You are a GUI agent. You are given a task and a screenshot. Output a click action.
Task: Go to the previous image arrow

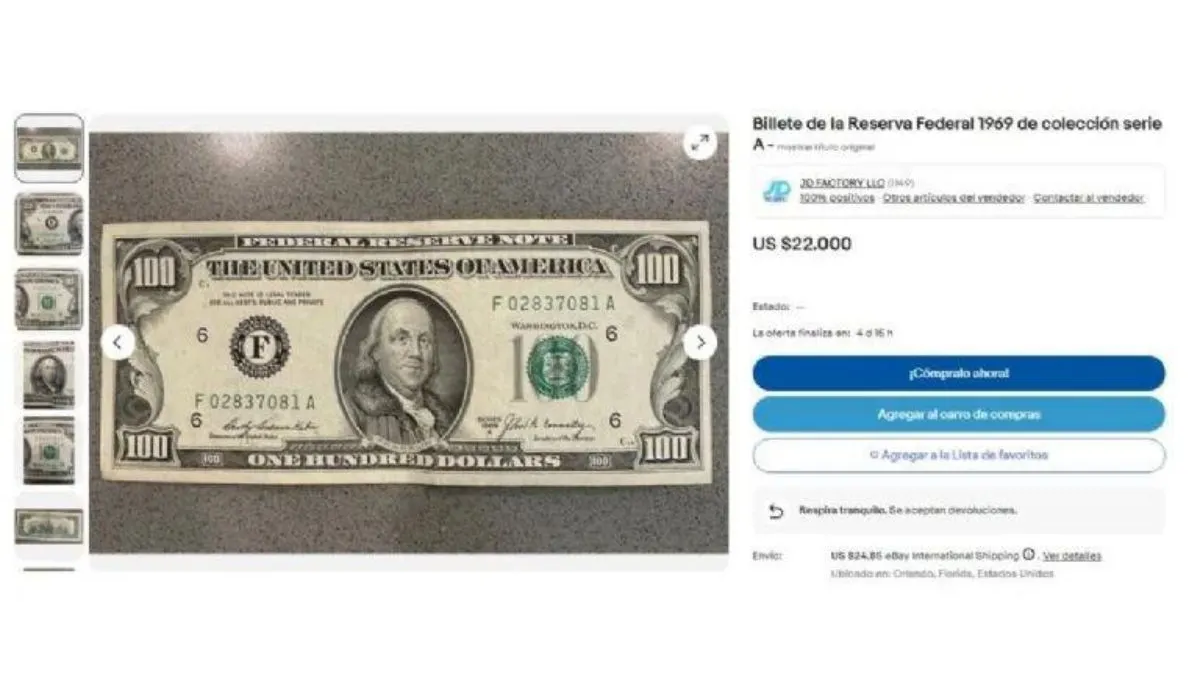tap(117, 343)
